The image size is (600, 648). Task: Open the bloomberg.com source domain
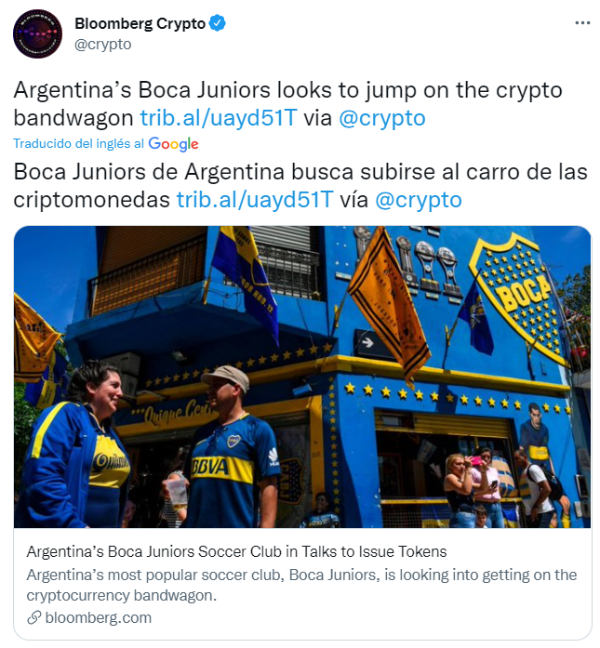pos(98,618)
